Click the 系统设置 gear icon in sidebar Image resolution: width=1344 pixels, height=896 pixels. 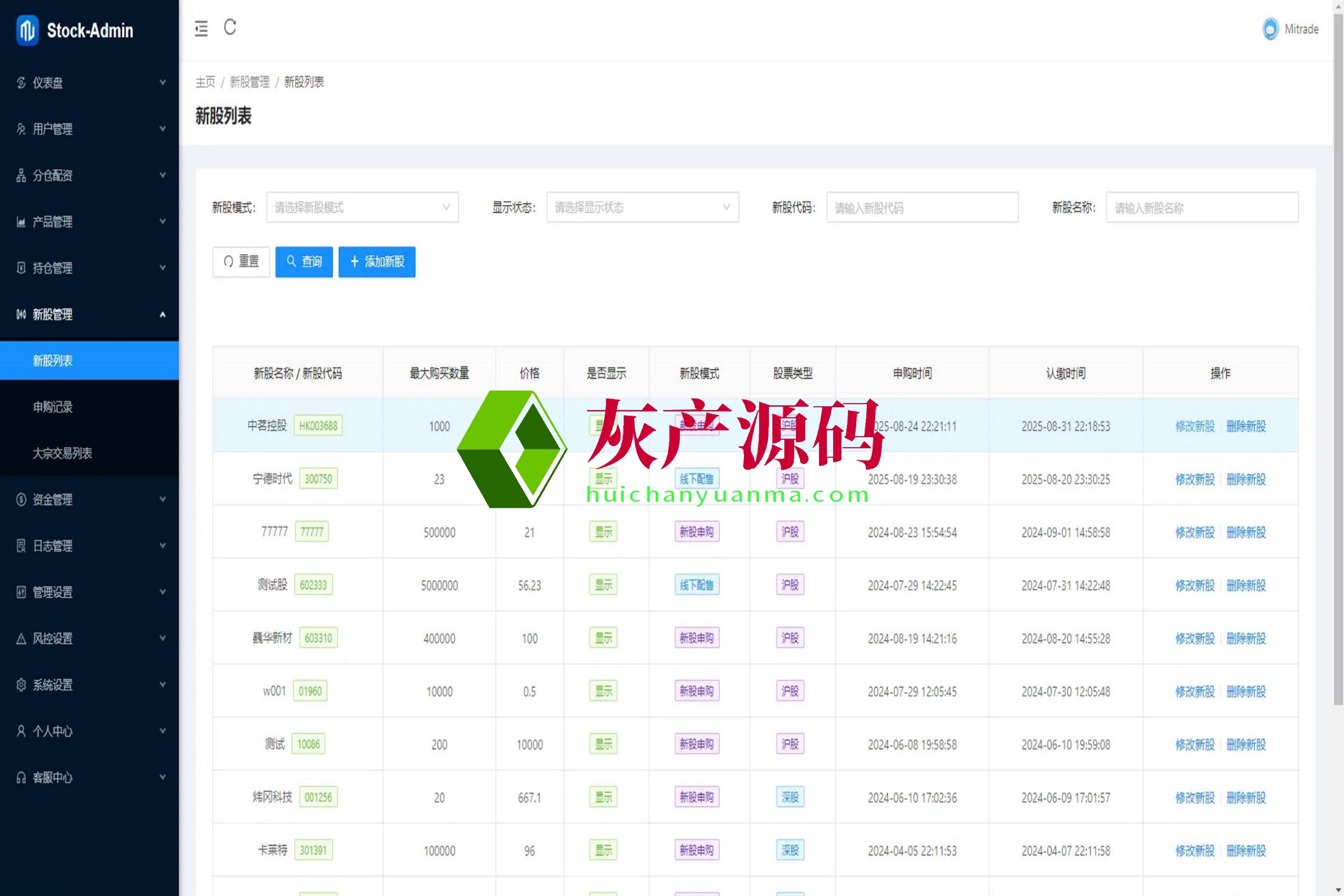pos(21,684)
